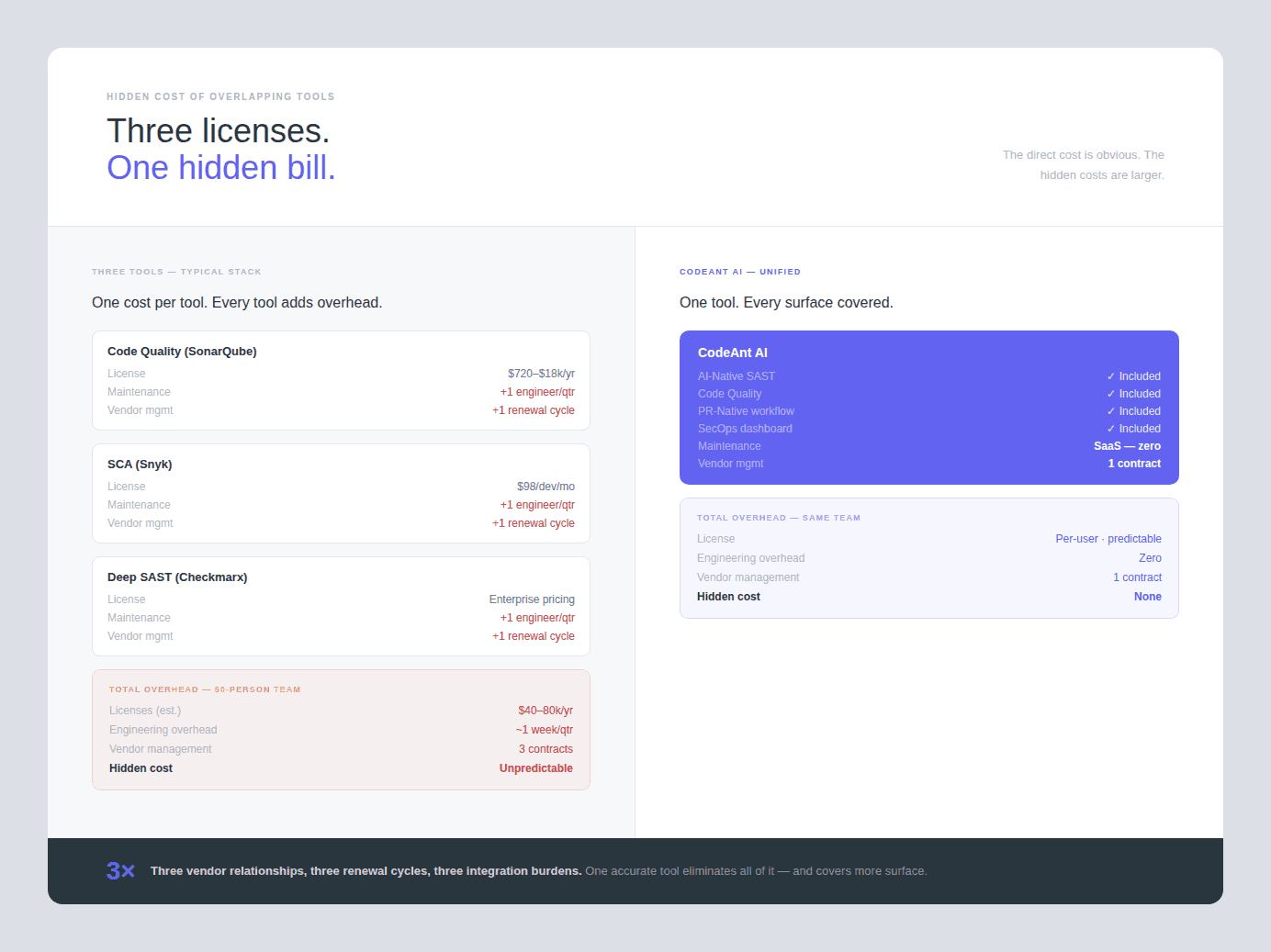Click 'PR-Native workflow' row label
The height and width of the screenshot is (952, 1271).
(x=746, y=411)
